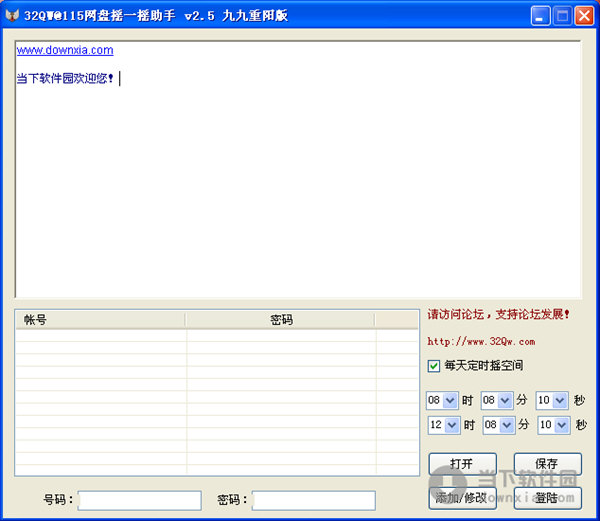The width and height of the screenshot is (600, 521).
Task: Click the 打开 button
Action: pos(463,464)
